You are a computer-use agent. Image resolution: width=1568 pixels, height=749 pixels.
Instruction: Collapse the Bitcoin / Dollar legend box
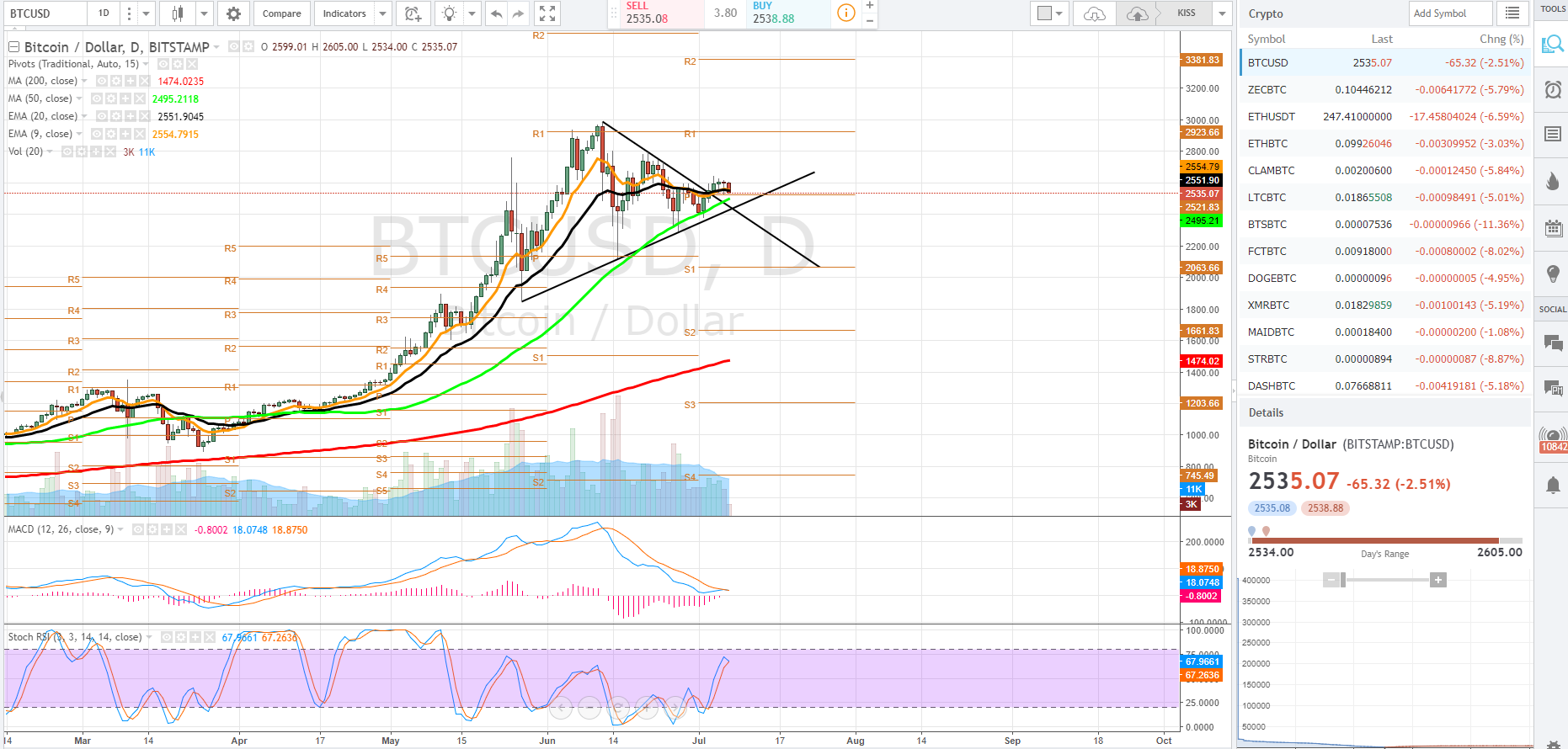tap(13, 47)
